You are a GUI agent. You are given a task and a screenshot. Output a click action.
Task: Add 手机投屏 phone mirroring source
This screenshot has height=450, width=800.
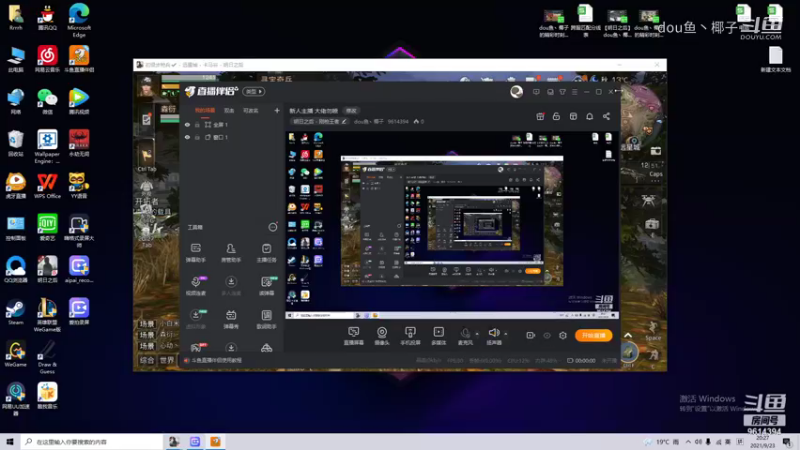pos(410,336)
